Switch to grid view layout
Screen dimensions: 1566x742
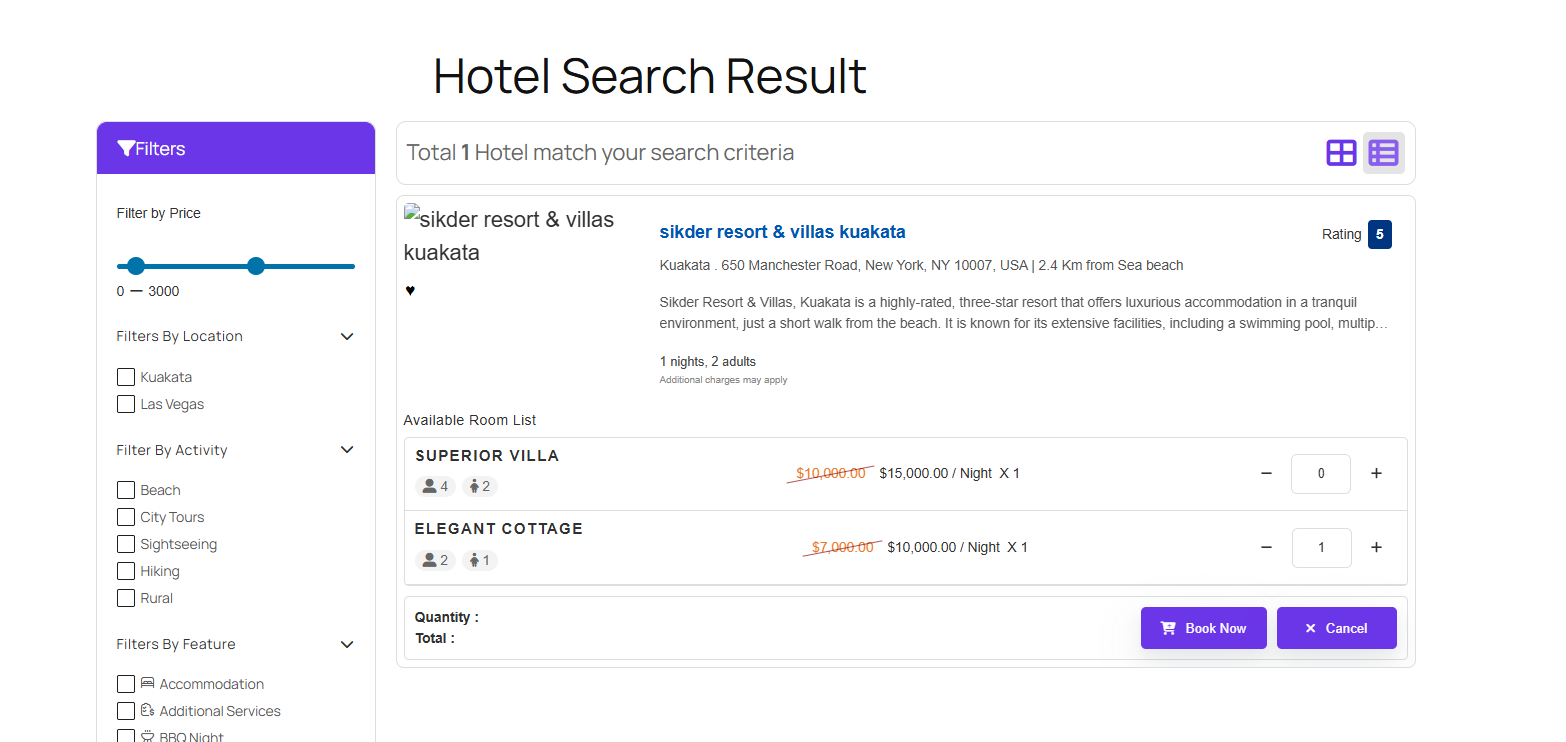pyautogui.click(x=1341, y=153)
